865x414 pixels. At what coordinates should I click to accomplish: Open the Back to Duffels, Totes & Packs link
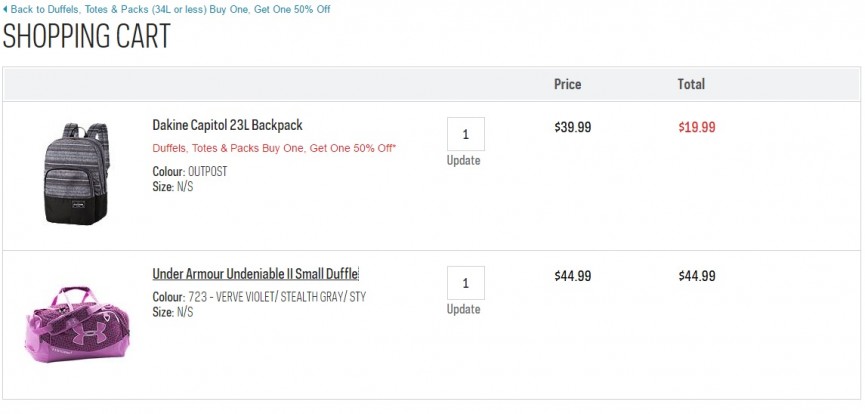pyautogui.click(x=170, y=9)
